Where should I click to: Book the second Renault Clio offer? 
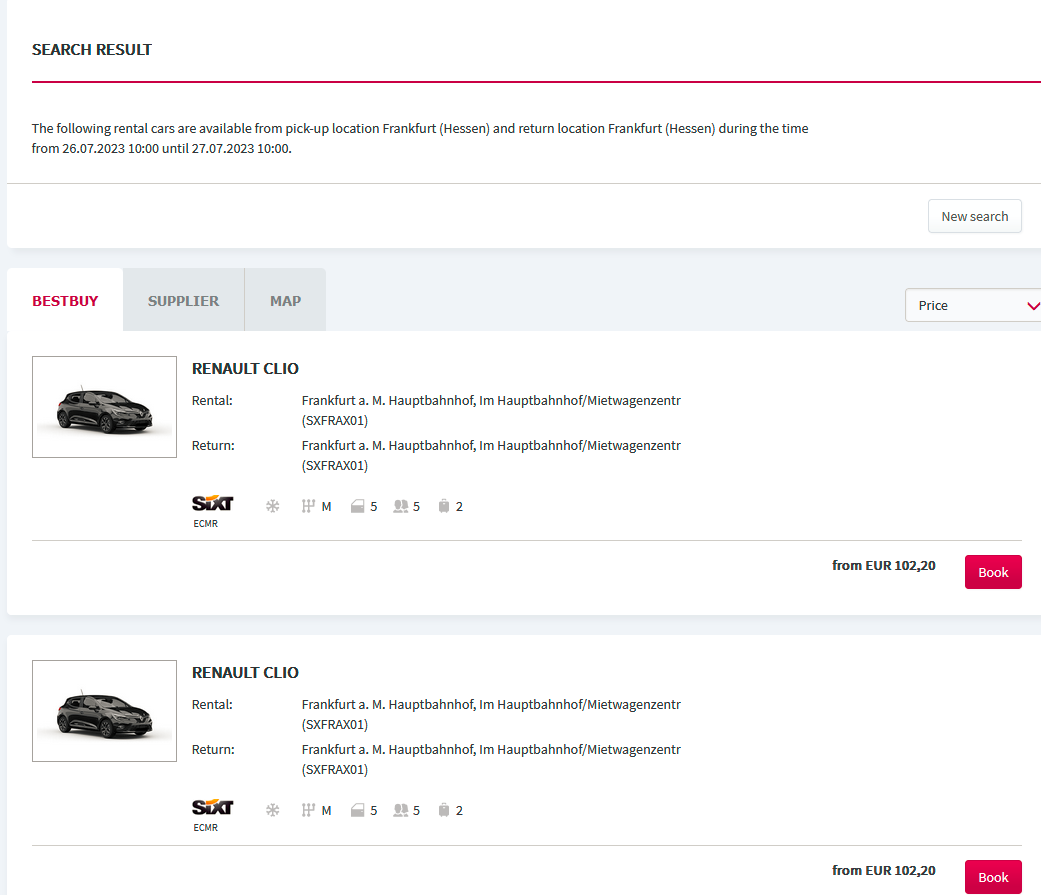(993, 877)
